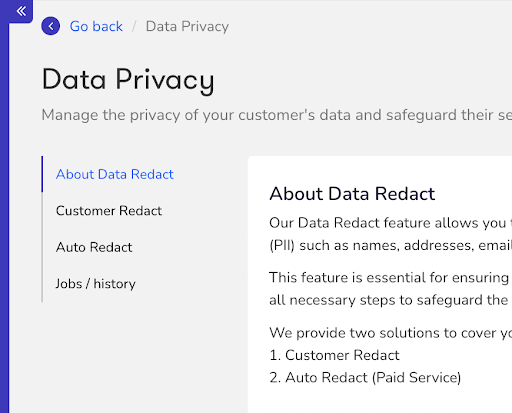Click the About Data Redact card heading
Viewport: 512px width, 413px height.
(352, 193)
